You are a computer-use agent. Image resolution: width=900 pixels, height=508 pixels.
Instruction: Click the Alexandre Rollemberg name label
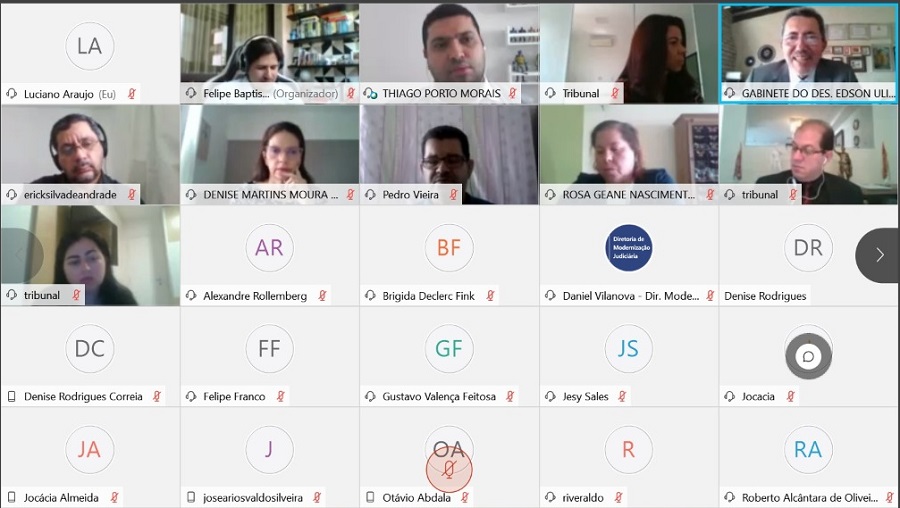click(x=255, y=296)
